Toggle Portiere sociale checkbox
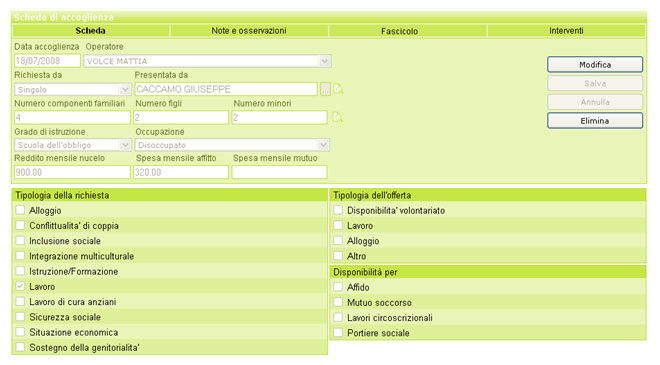The width and height of the screenshot is (660, 365). [x=338, y=333]
